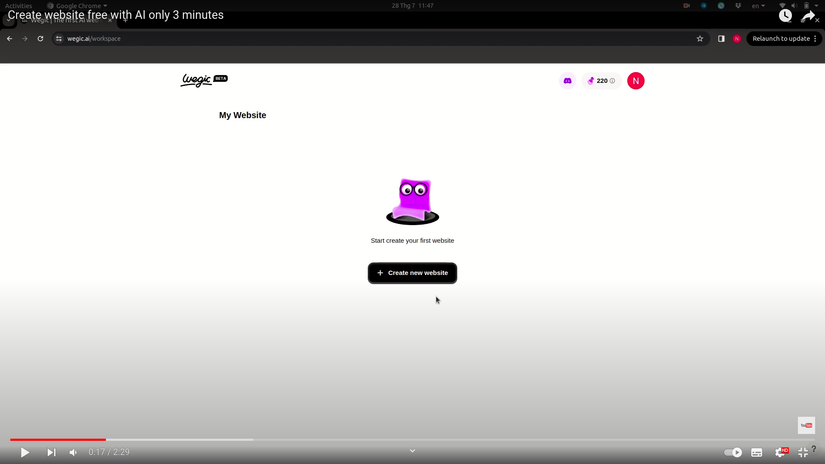Click the My Website heading
The image size is (825, 464).
(x=243, y=115)
